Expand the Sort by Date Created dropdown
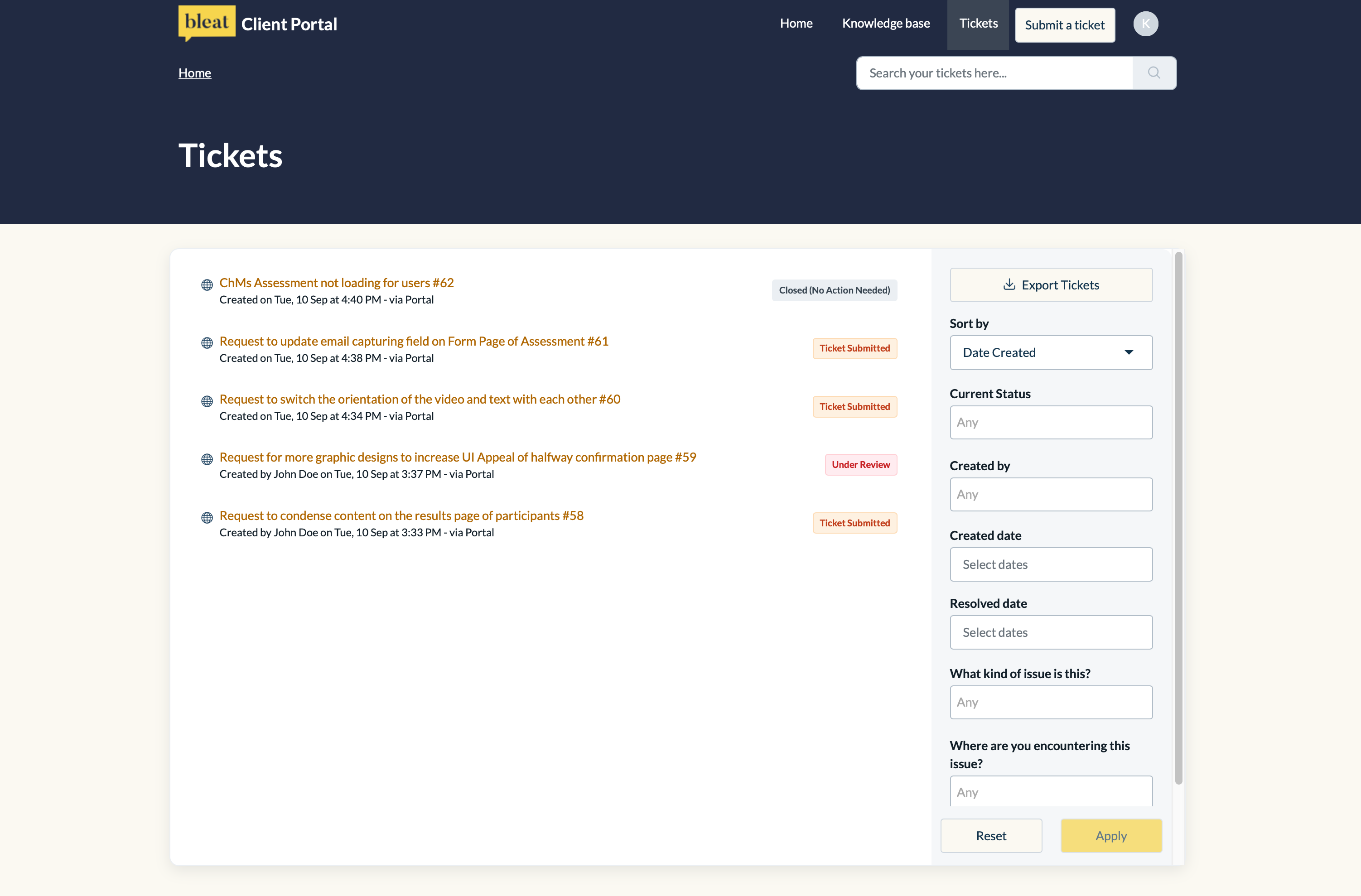The height and width of the screenshot is (896, 1361). pyautogui.click(x=1051, y=353)
